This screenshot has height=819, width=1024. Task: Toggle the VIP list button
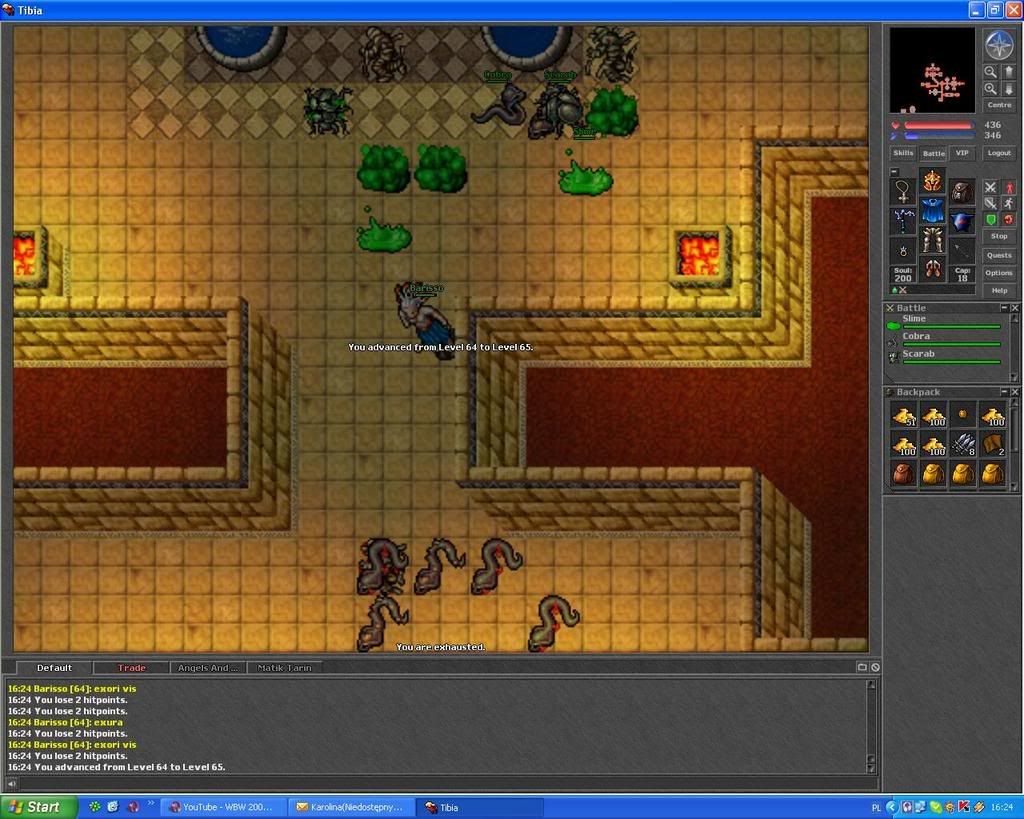pos(962,153)
